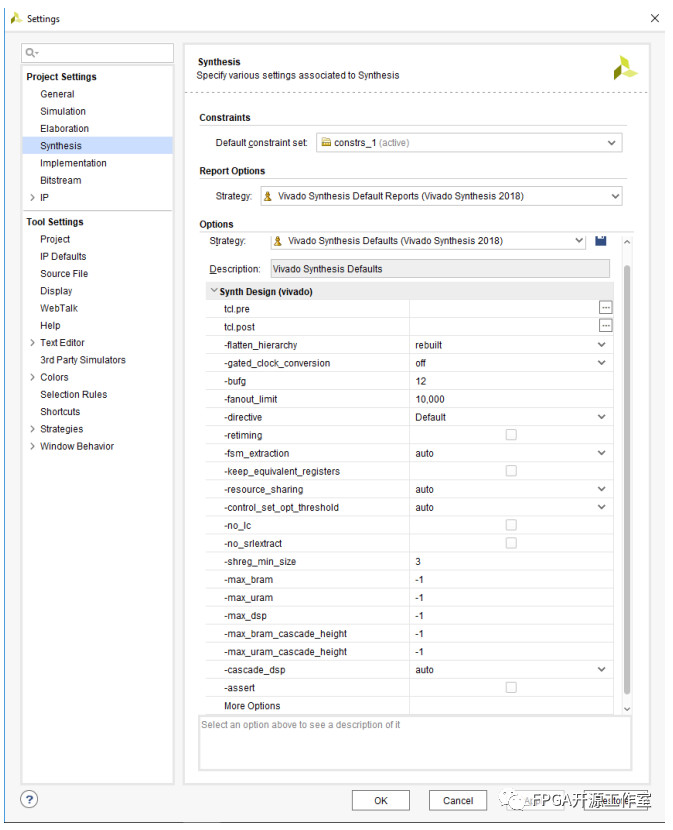Open the Report Options strategy dropdown

[441, 196]
